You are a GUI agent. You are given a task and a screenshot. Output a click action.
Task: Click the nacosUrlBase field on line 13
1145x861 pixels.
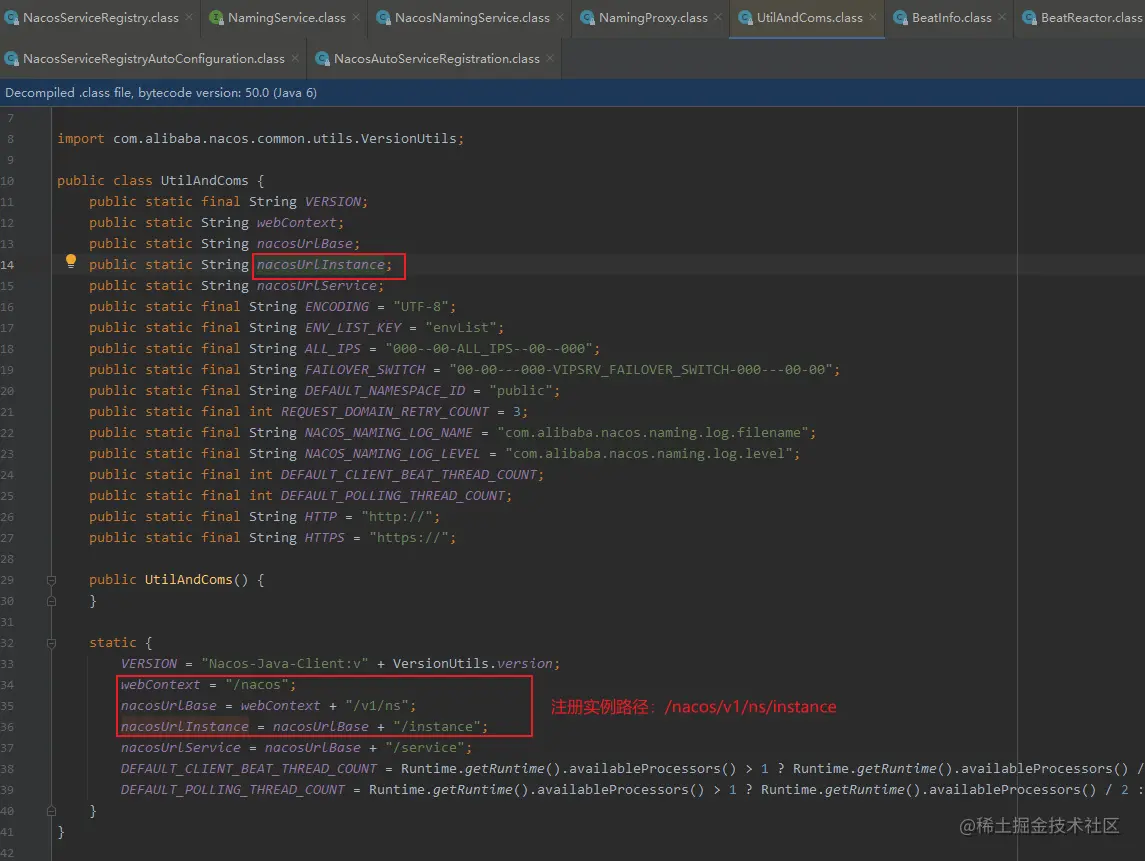click(305, 244)
